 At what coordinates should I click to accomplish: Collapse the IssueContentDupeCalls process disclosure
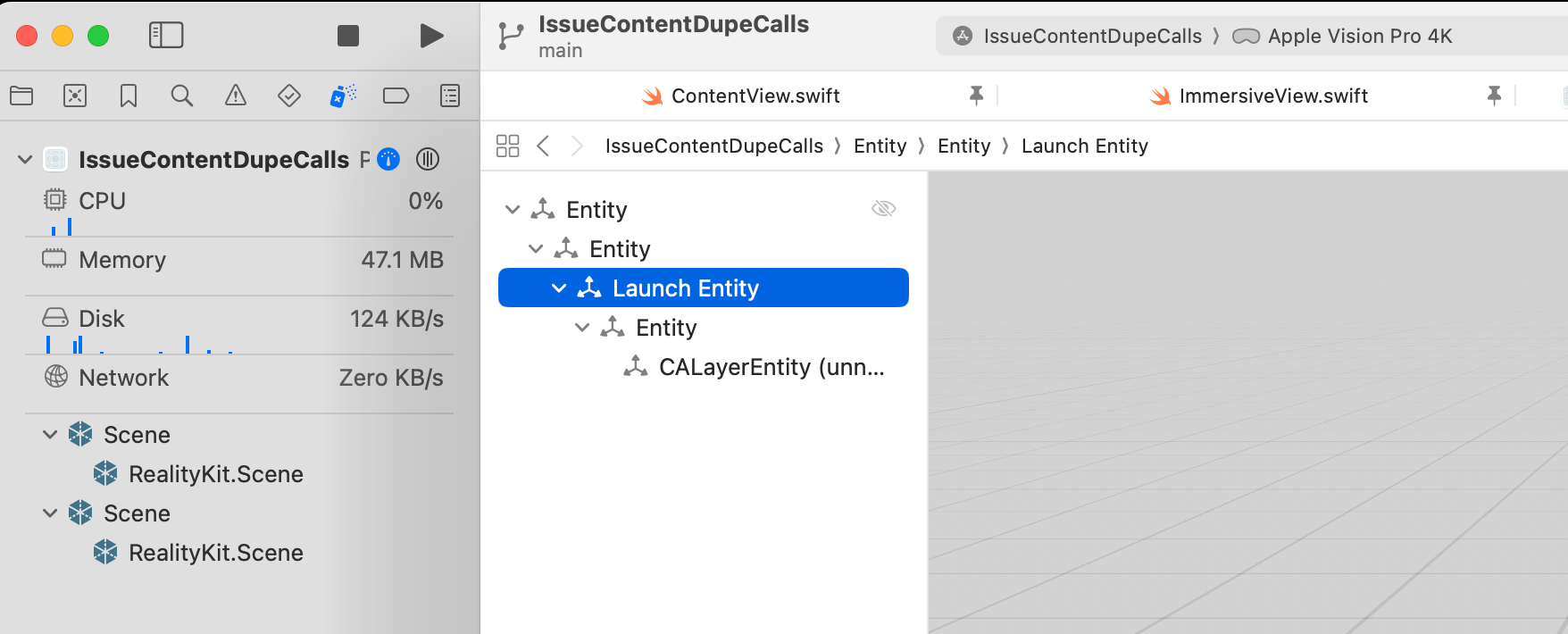click(25, 160)
